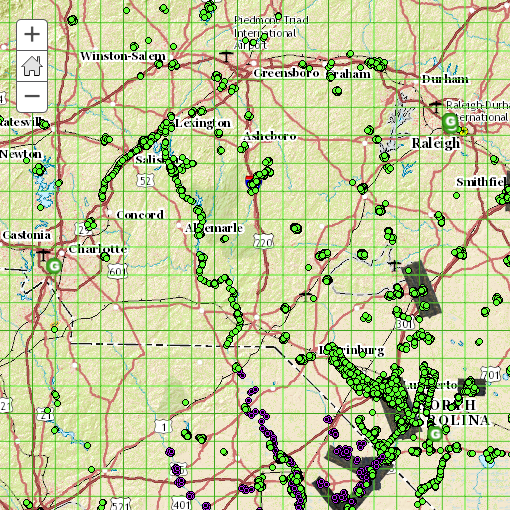The width and height of the screenshot is (510, 510).
Task: Click the Asheboro city label
Action: [x=270, y=136]
